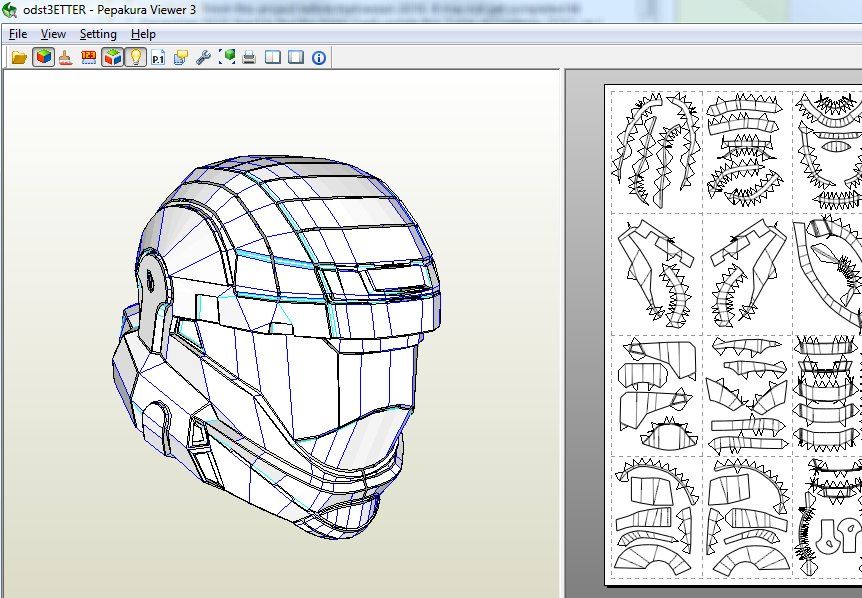Click the P.1 page number icon
Screen dimensions: 862x598
[158, 57]
